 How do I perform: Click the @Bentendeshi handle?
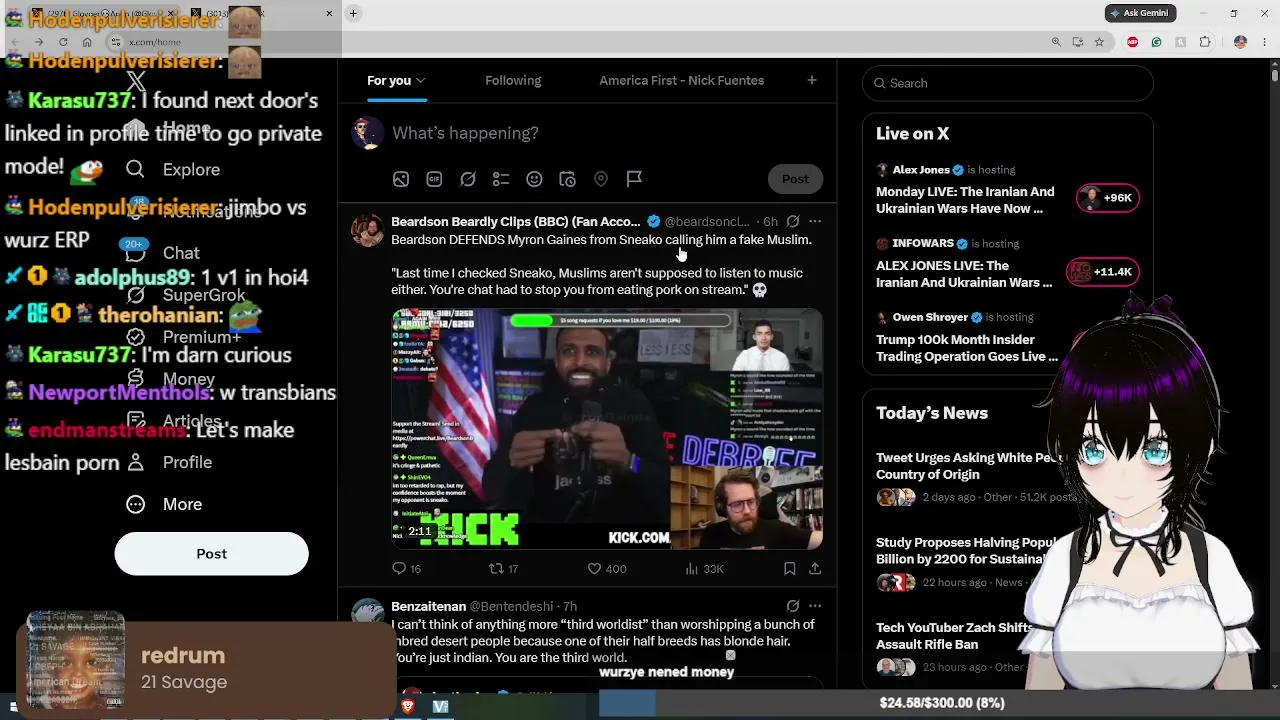(x=511, y=606)
